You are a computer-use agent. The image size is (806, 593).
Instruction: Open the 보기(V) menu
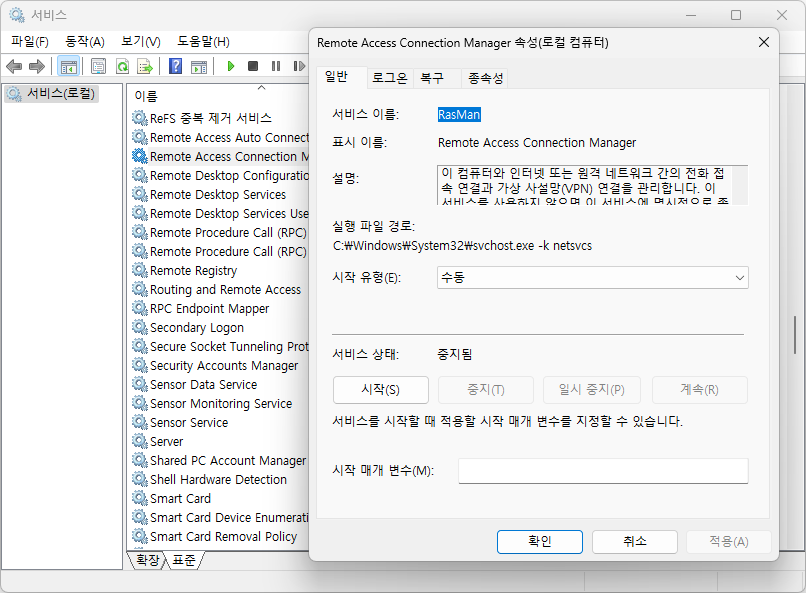141,42
